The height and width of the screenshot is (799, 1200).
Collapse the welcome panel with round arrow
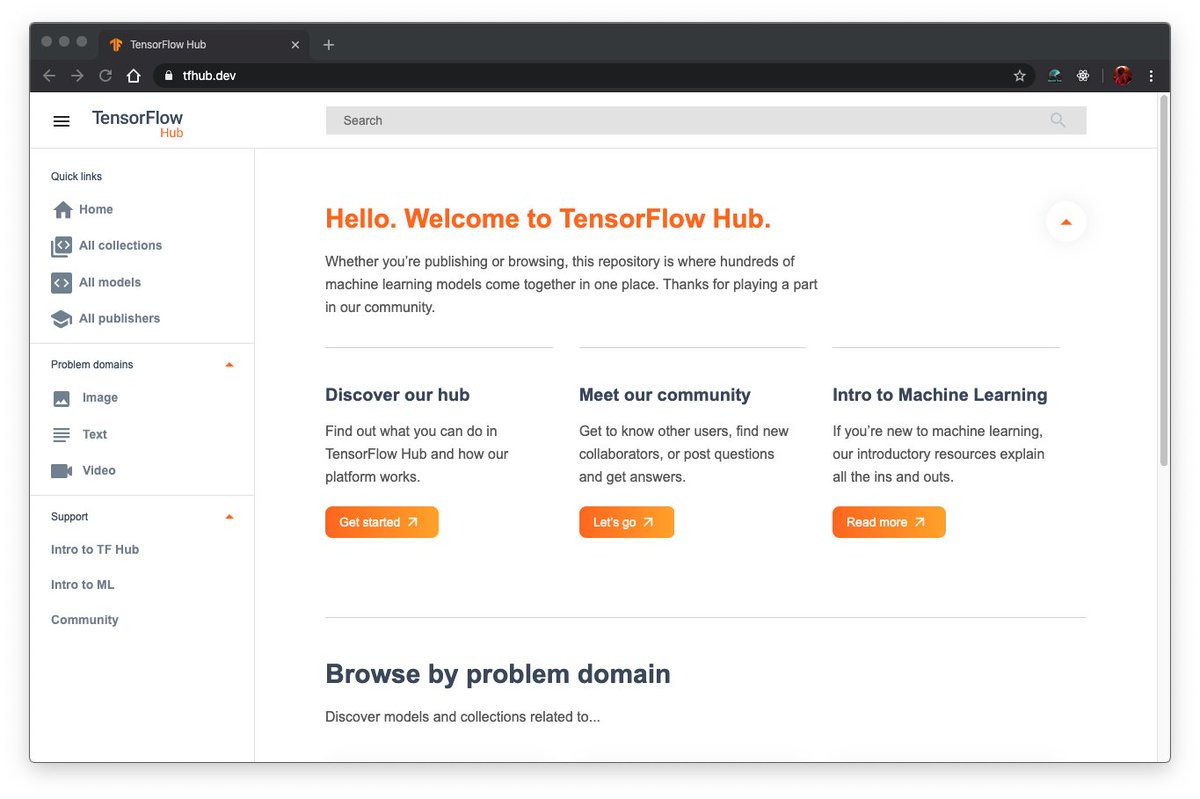click(1066, 222)
